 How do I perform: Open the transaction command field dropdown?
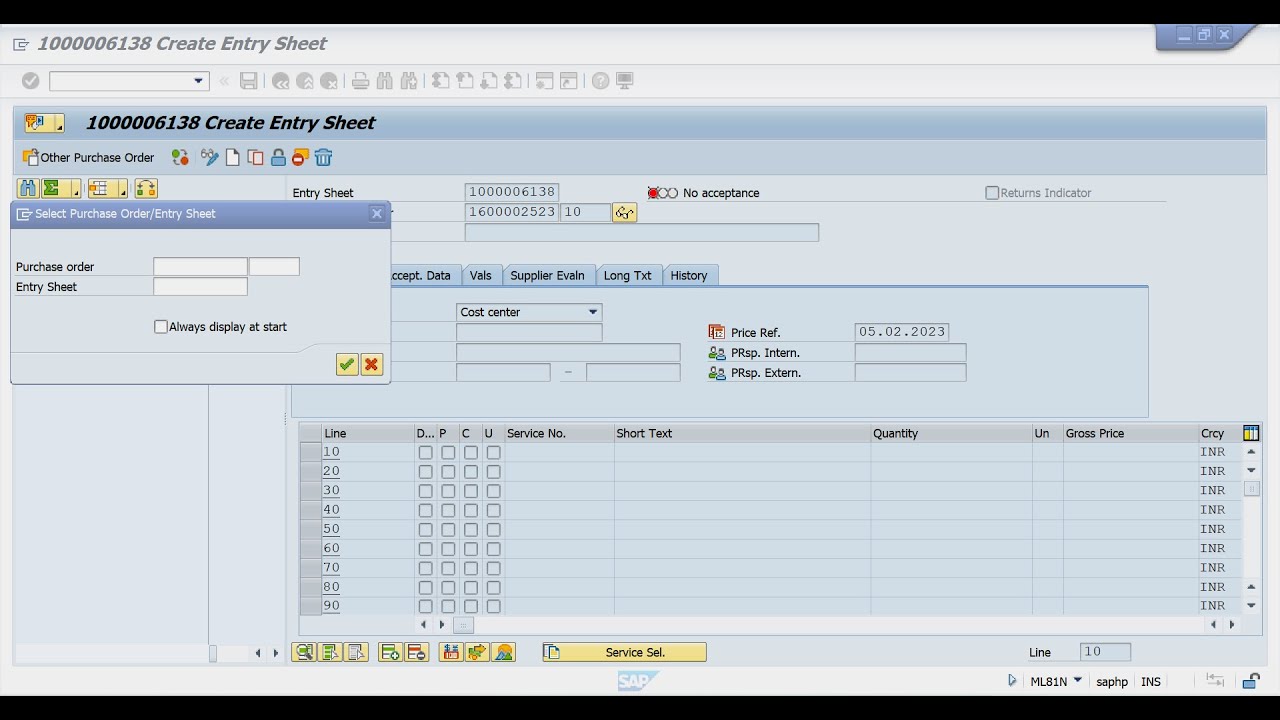[x=198, y=81]
